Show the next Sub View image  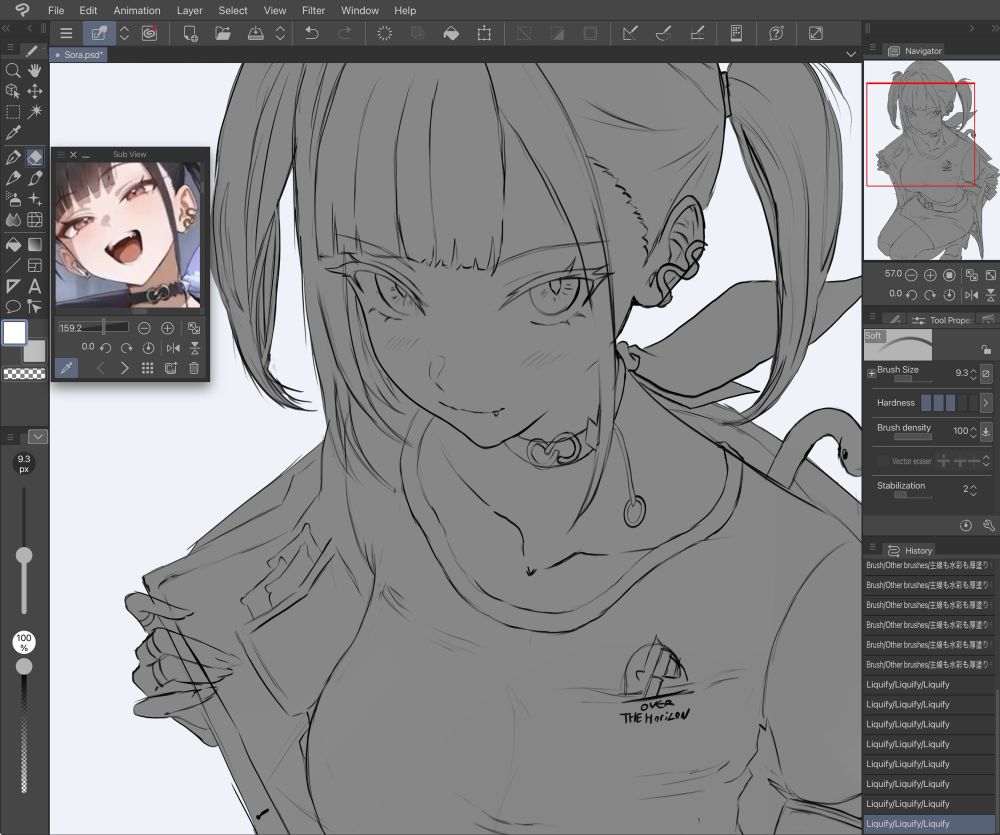coord(124,368)
